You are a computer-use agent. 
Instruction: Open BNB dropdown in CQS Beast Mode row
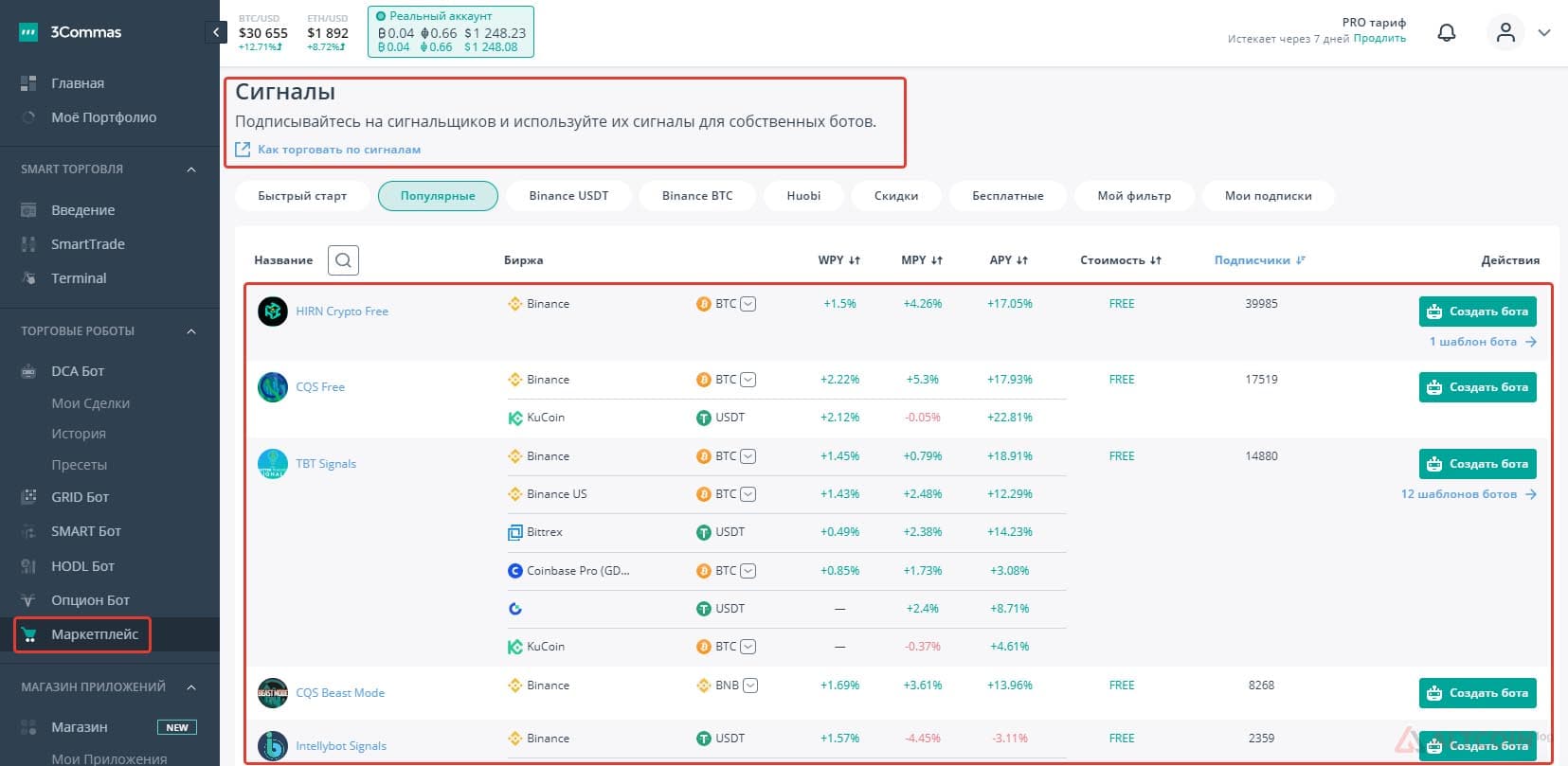coord(750,686)
